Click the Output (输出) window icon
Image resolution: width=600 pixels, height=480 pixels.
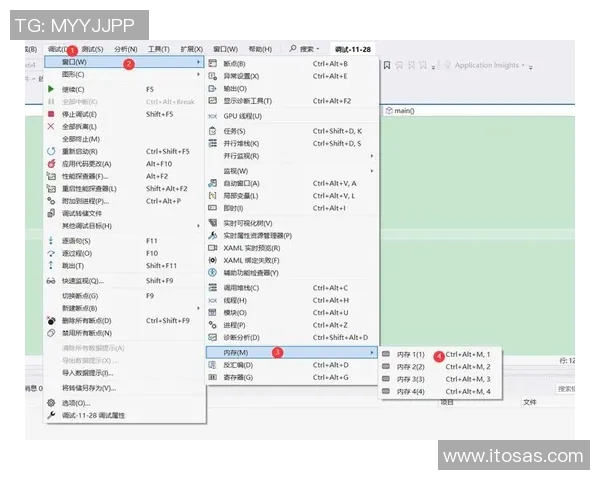point(212,88)
